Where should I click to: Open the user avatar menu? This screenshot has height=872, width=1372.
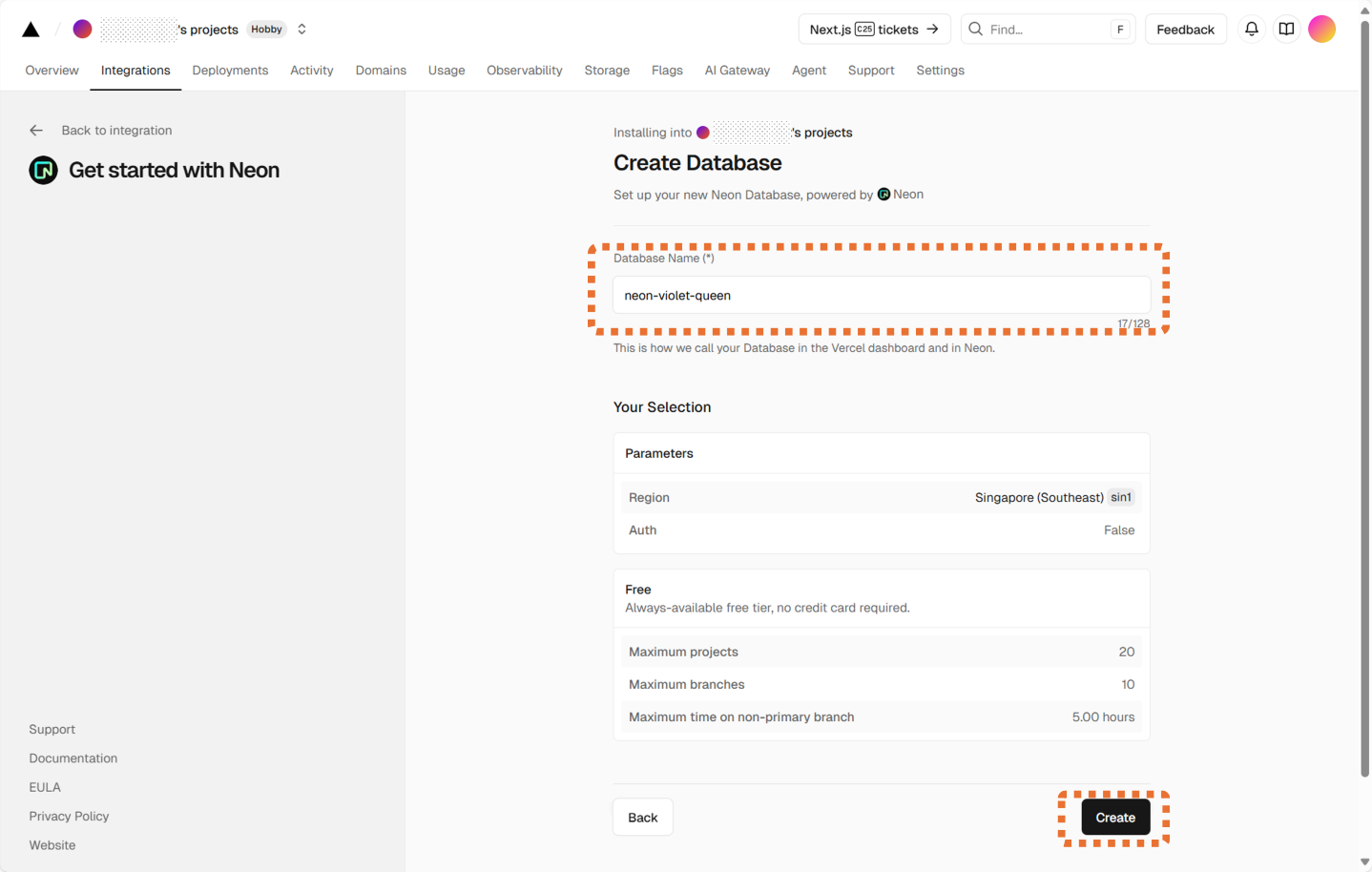[1321, 30]
